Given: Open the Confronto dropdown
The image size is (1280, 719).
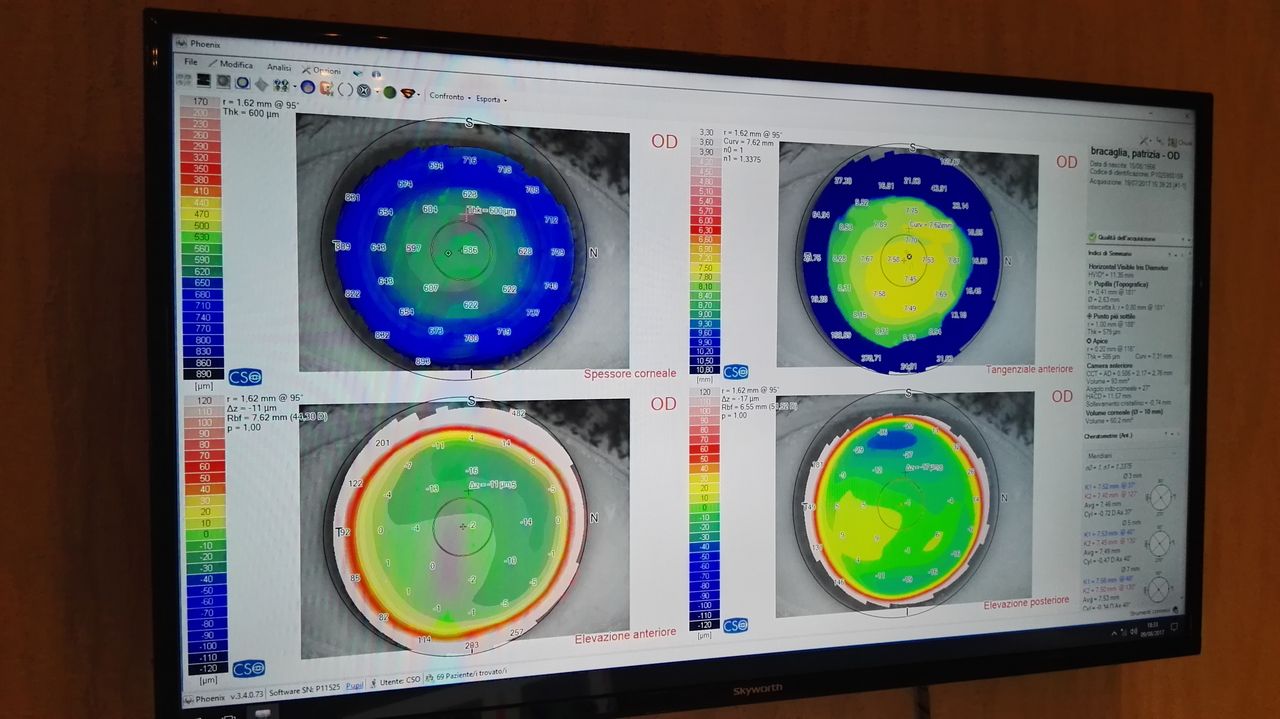Looking at the screenshot, I should pyautogui.click(x=448, y=97).
